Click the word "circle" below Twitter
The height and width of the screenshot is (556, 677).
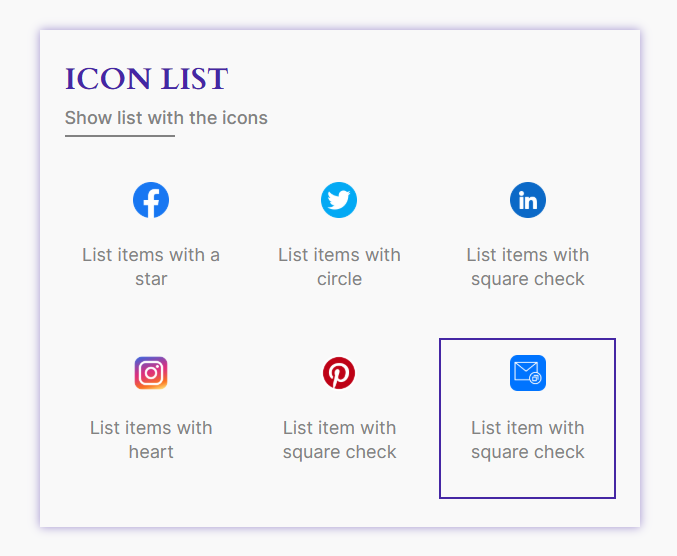click(x=339, y=279)
